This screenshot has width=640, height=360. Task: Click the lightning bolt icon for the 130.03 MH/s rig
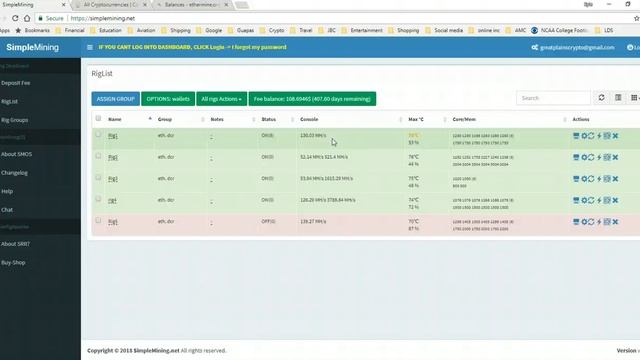click(599, 136)
